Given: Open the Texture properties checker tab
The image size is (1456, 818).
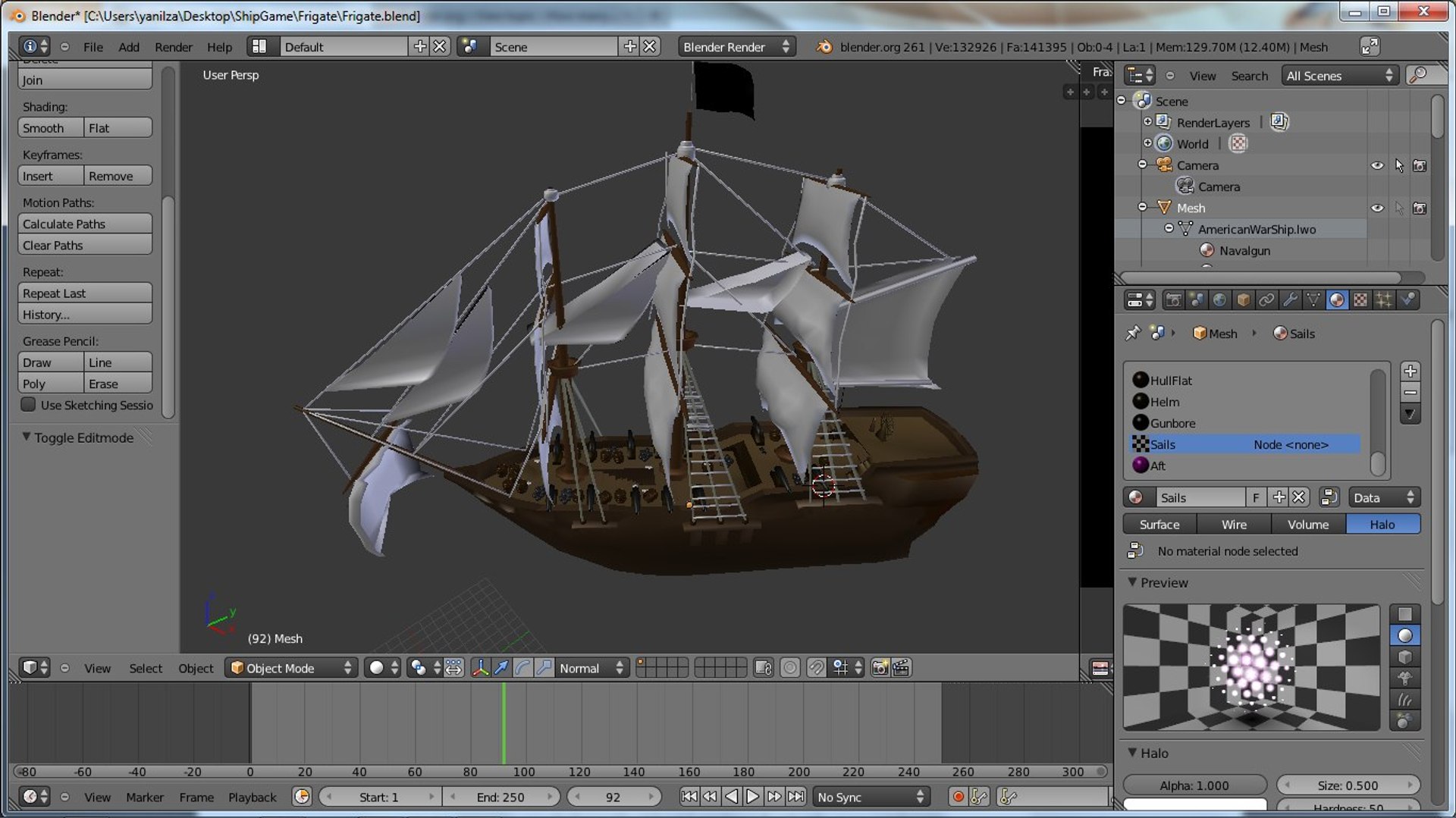Looking at the screenshot, I should coord(1360,300).
